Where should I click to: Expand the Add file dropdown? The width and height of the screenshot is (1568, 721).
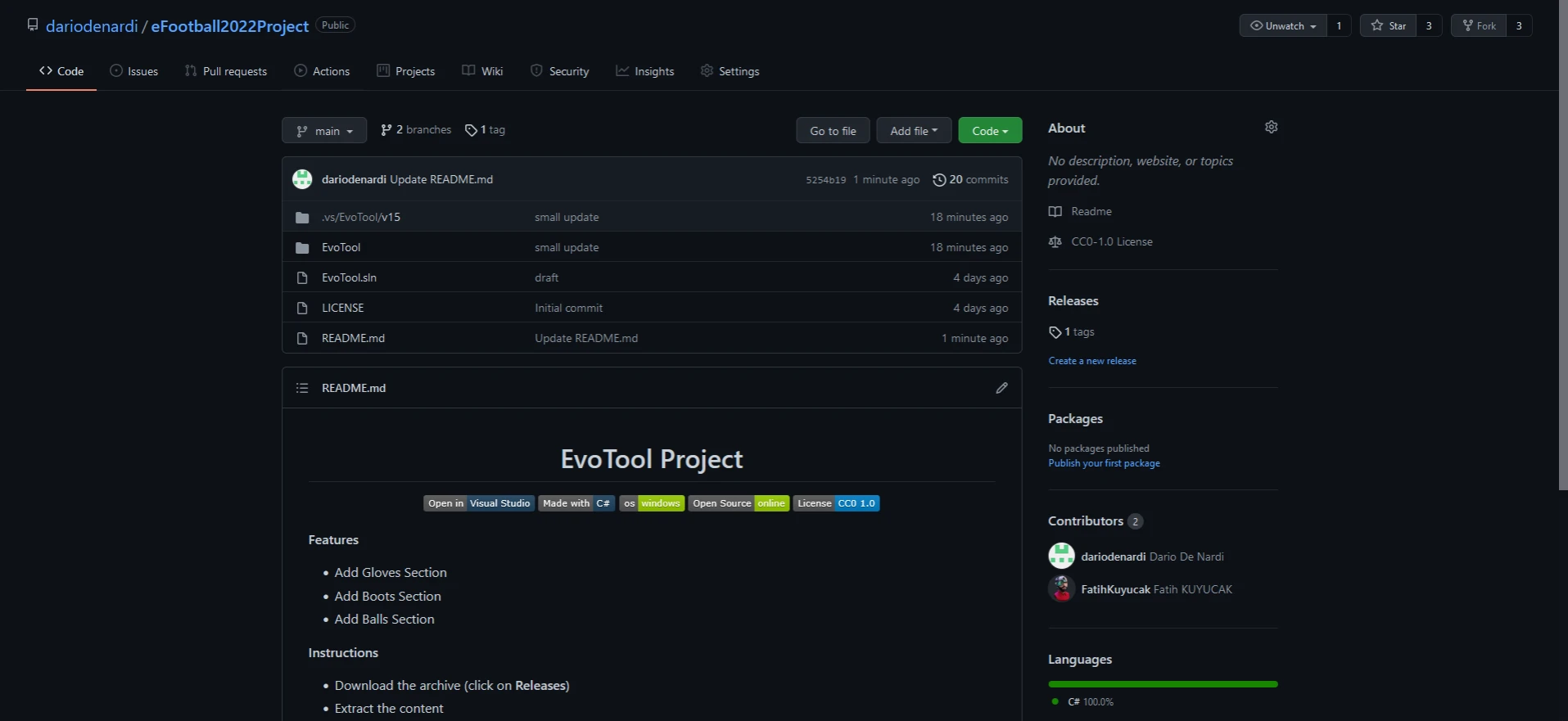tap(914, 131)
